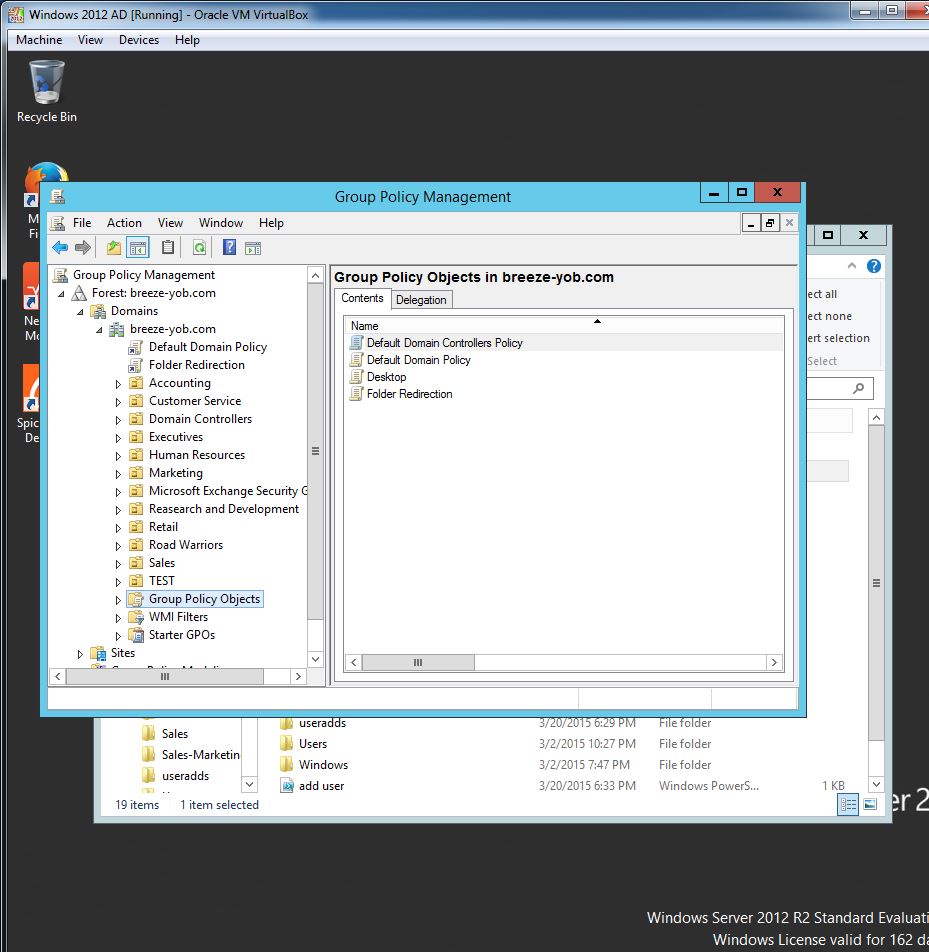Click the MMC console icon left of File menu
Screen dimensions: 929x952
(58, 223)
